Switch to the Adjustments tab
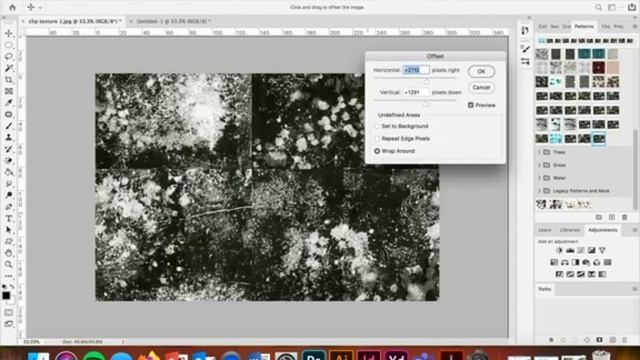640x360 pixels. [x=603, y=230]
